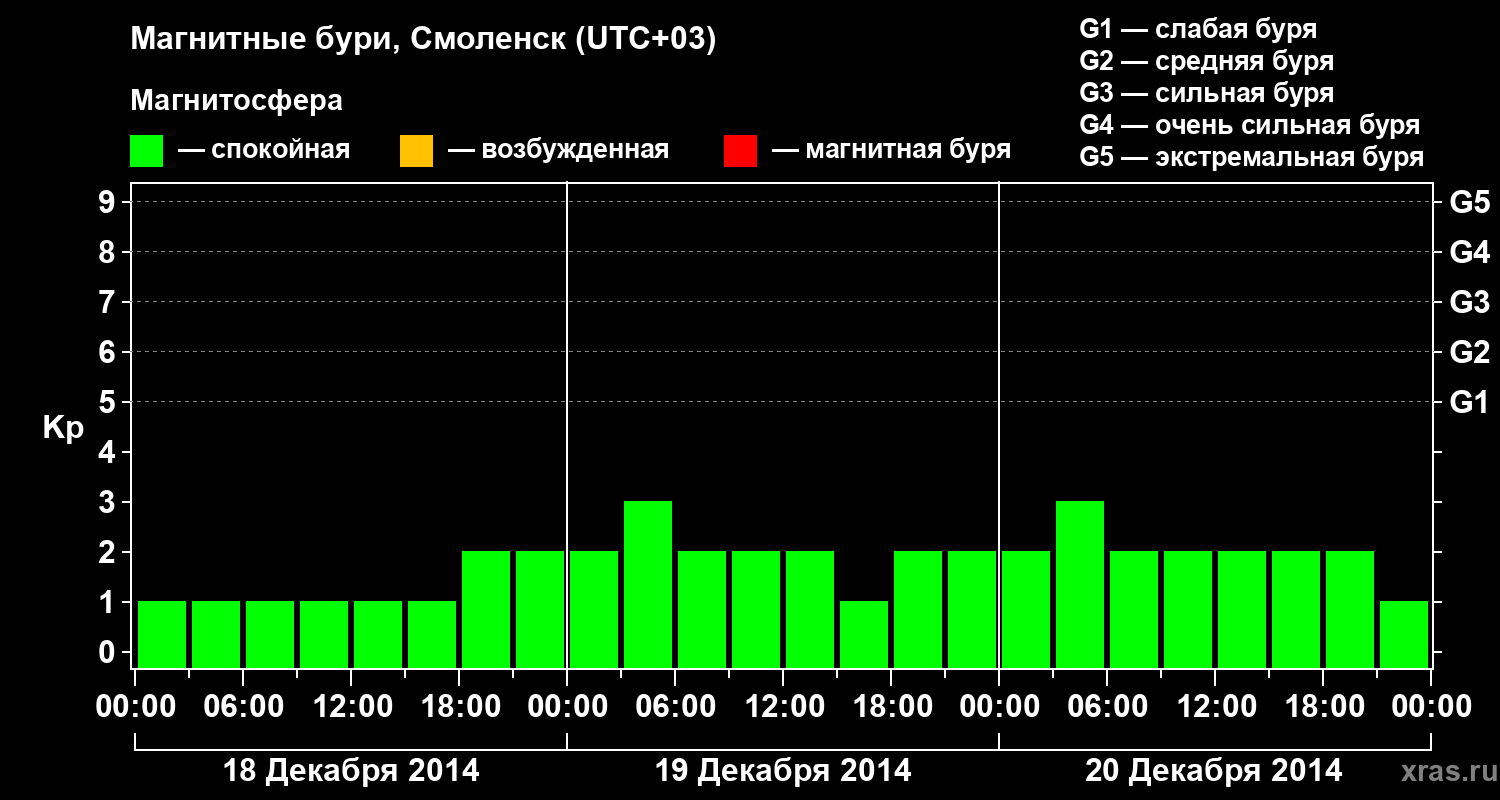Click the green 'спокойная' legend swatch
This screenshot has width=1500, height=800.
(x=147, y=151)
